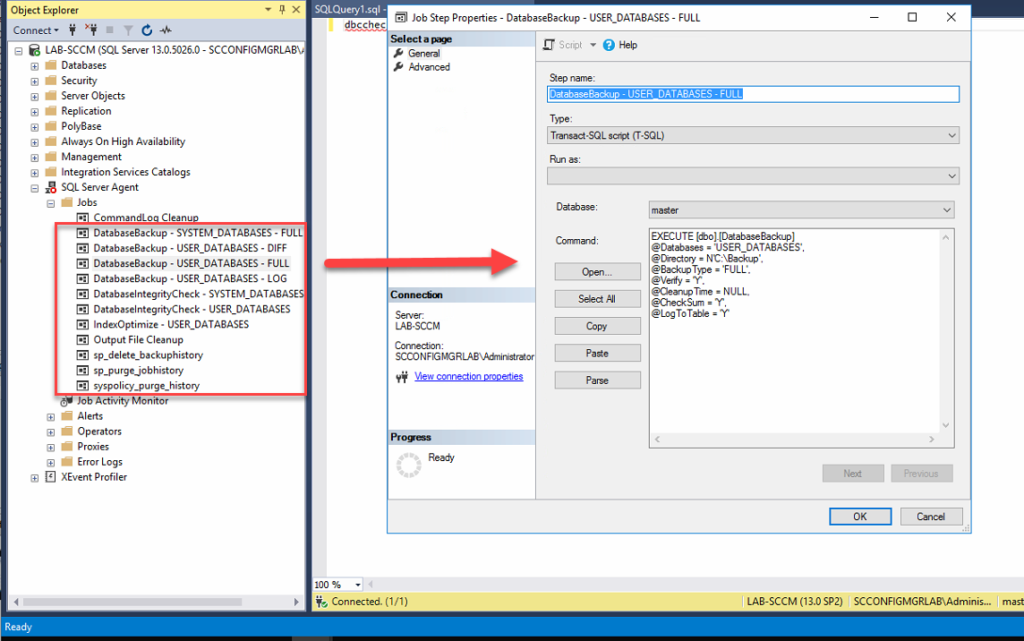Open the 100 % zoom dropdown

point(358,584)
